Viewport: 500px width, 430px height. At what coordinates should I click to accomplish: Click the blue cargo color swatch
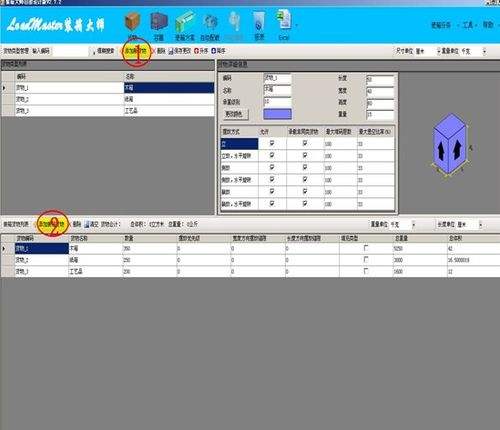[277, 114]
